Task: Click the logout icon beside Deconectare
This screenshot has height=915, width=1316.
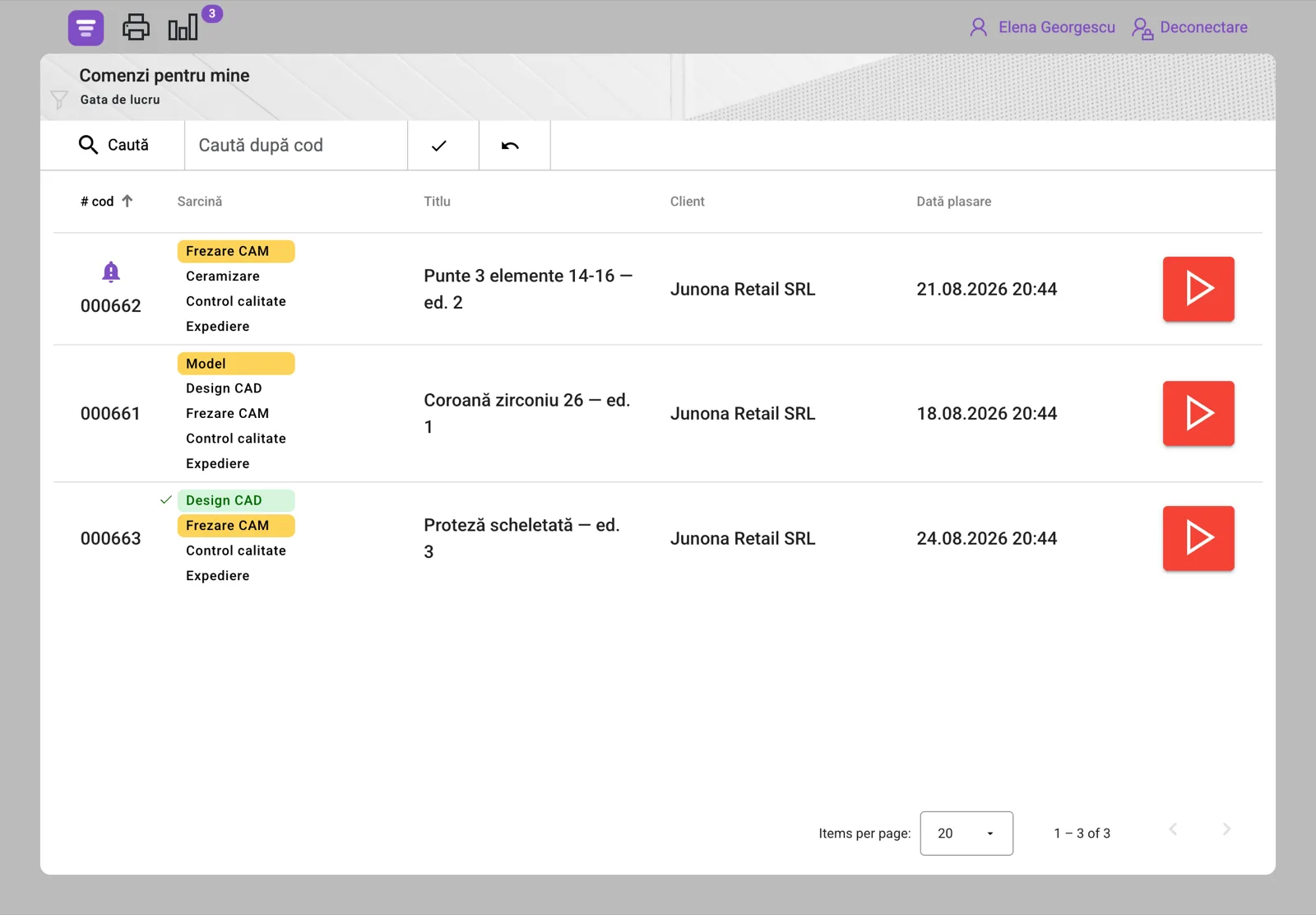Action: [1142, 28]
